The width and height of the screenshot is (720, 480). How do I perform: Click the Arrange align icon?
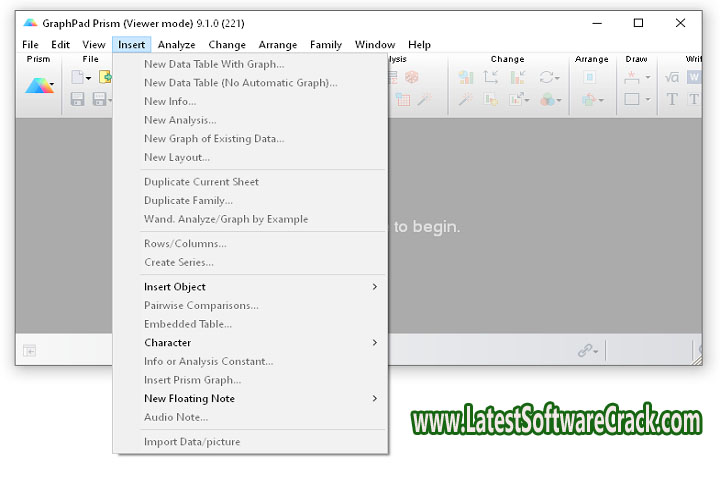[x=590, y=77]
